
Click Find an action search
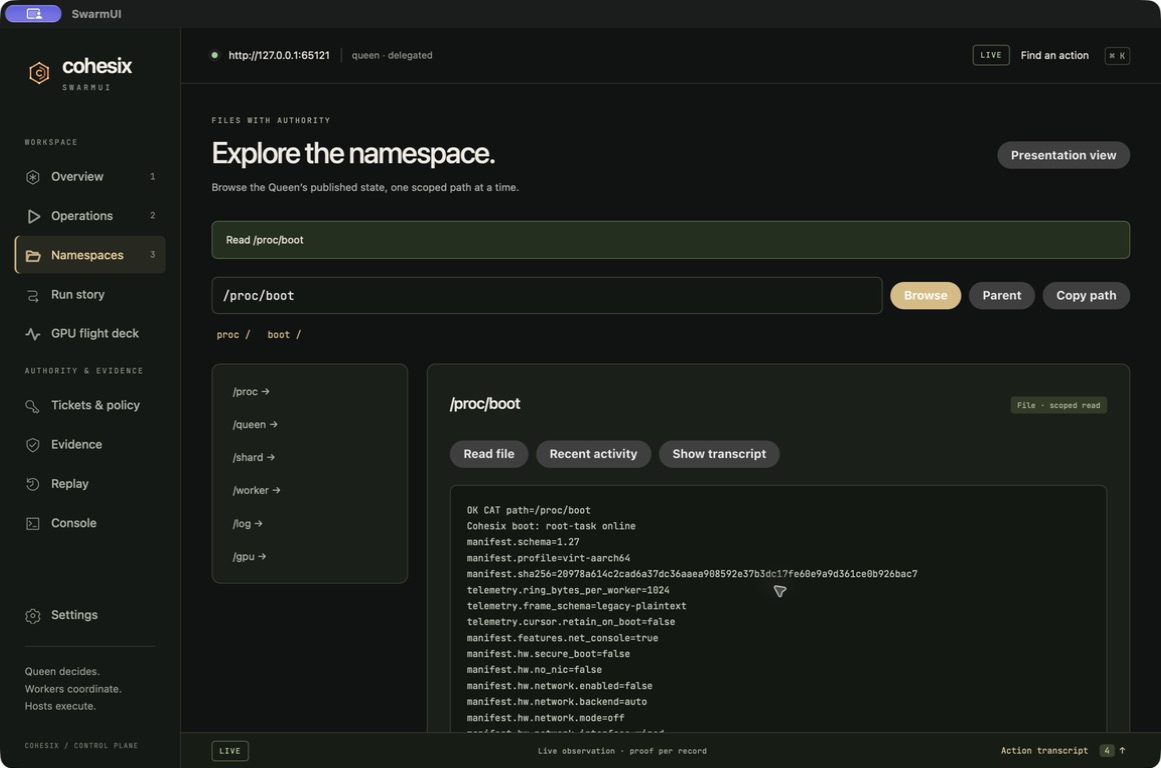[1054, 56]
